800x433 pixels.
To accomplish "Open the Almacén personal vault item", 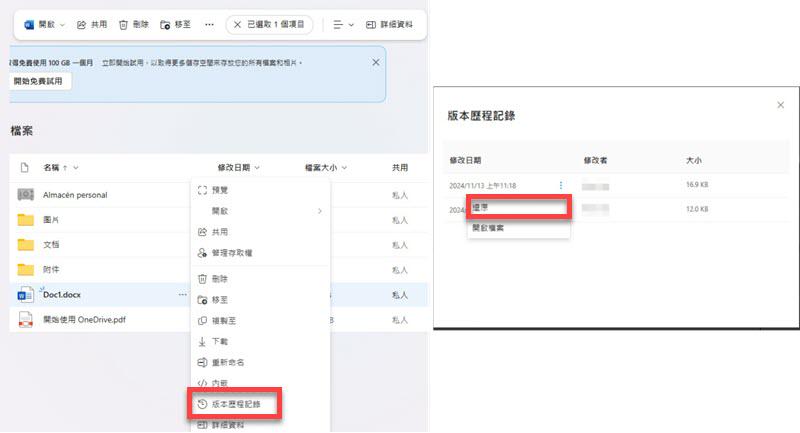I will [x=75, y=195].
